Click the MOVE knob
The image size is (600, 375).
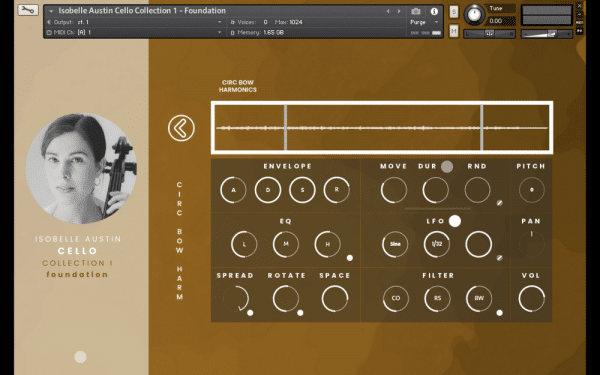click(x=394, y=190)
